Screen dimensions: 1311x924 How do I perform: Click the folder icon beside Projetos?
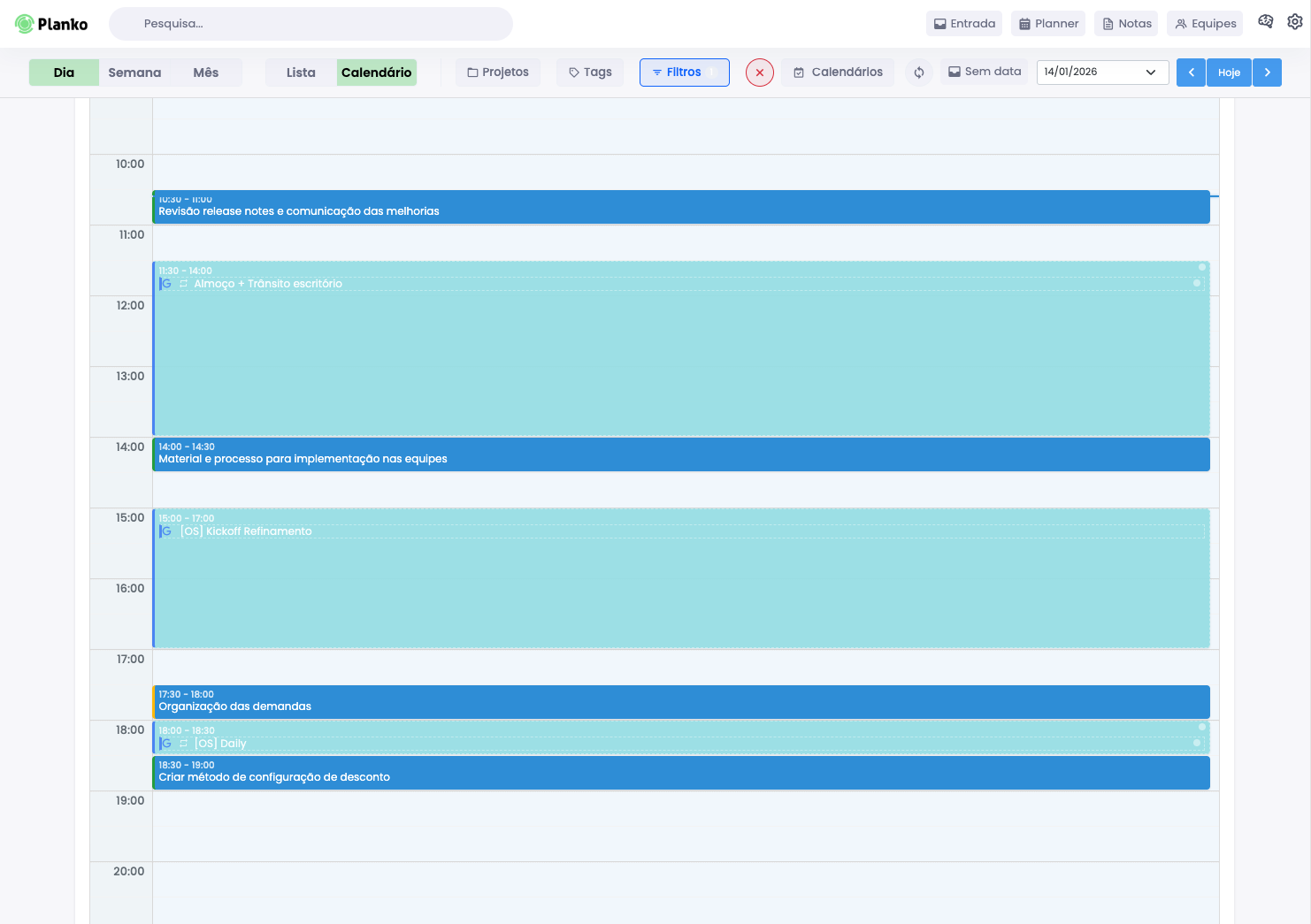pos(472,73)
